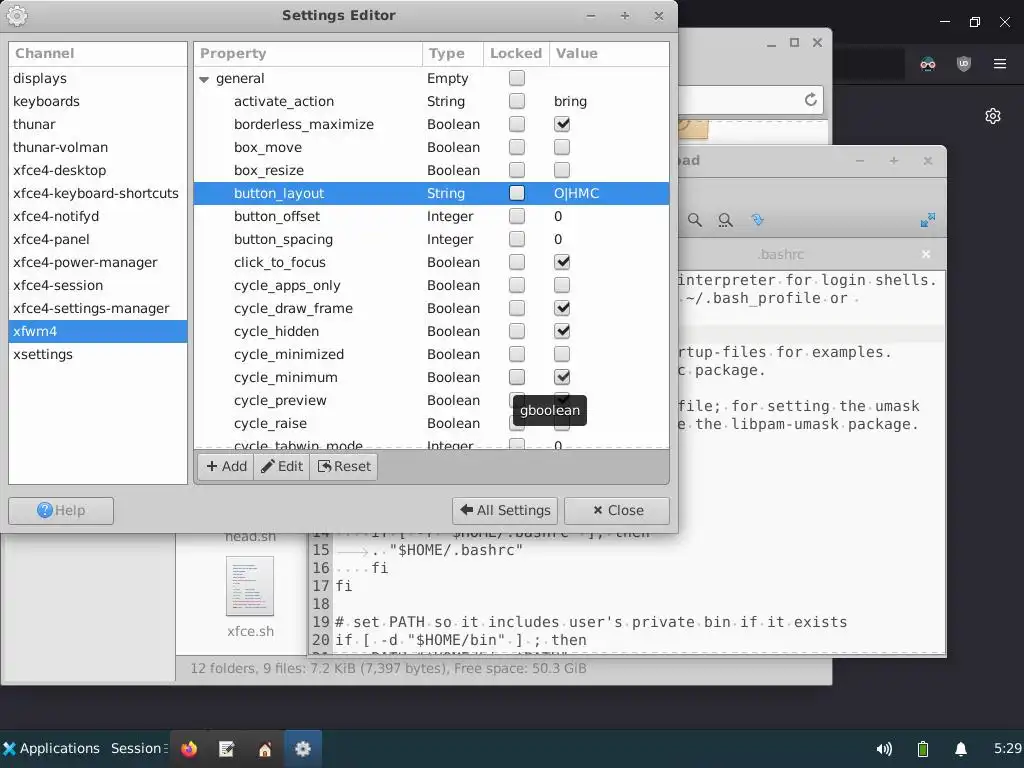Click find and replace icon in Mousepad toolbar
The height and width of the screenshot is (768, 1024).
pos(725,220)
